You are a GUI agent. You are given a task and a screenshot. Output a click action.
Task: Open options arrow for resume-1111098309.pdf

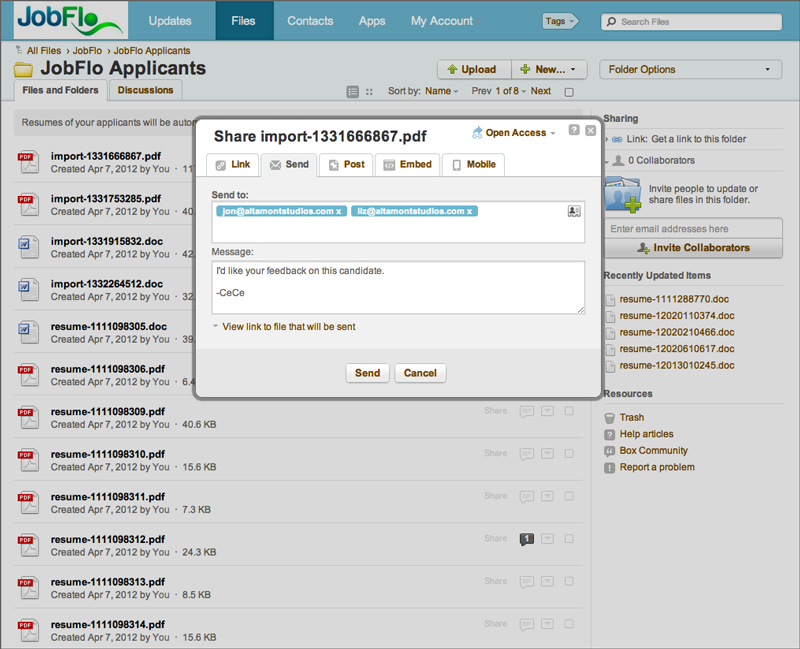547,411
